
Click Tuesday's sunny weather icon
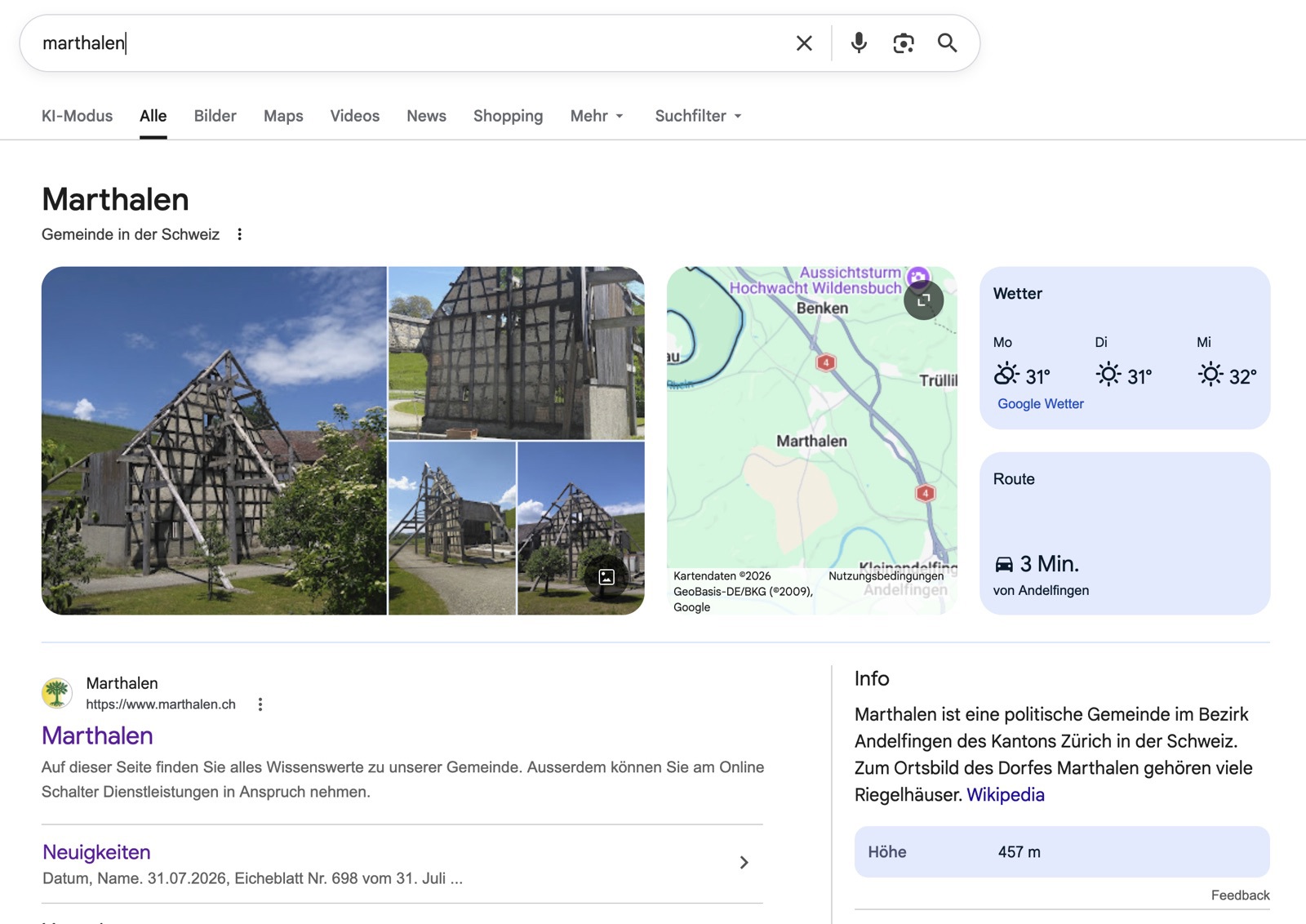tap(1108, 375)
